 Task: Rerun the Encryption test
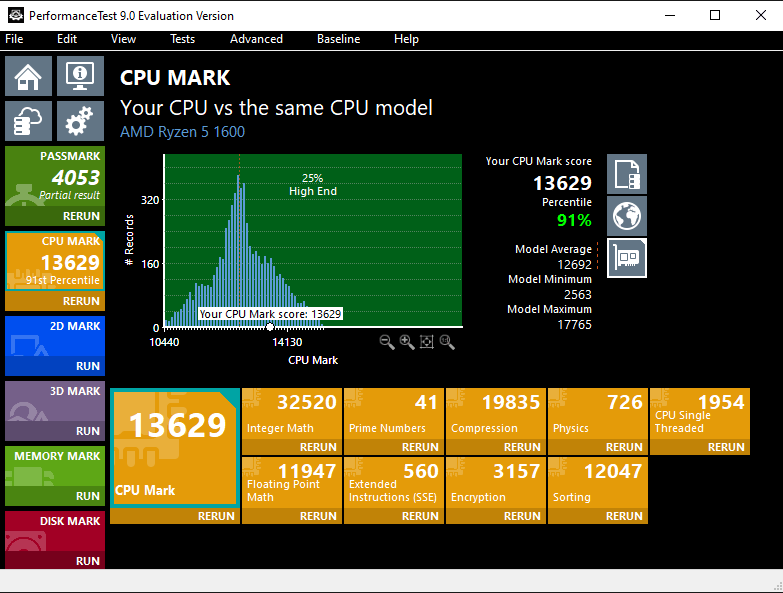[496, 516]
